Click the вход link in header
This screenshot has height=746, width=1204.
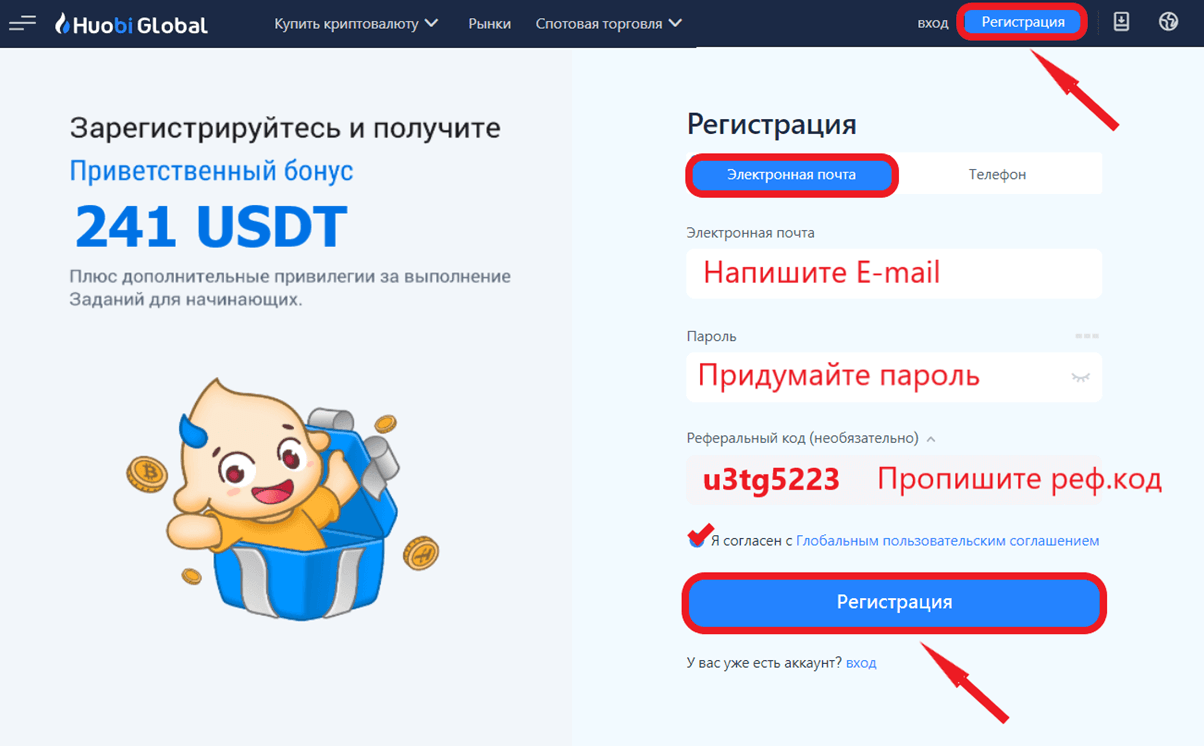point(933,23)
